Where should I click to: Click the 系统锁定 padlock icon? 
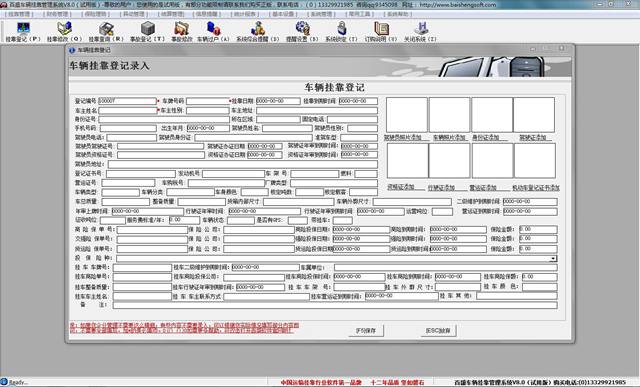(x=341, y=31)
